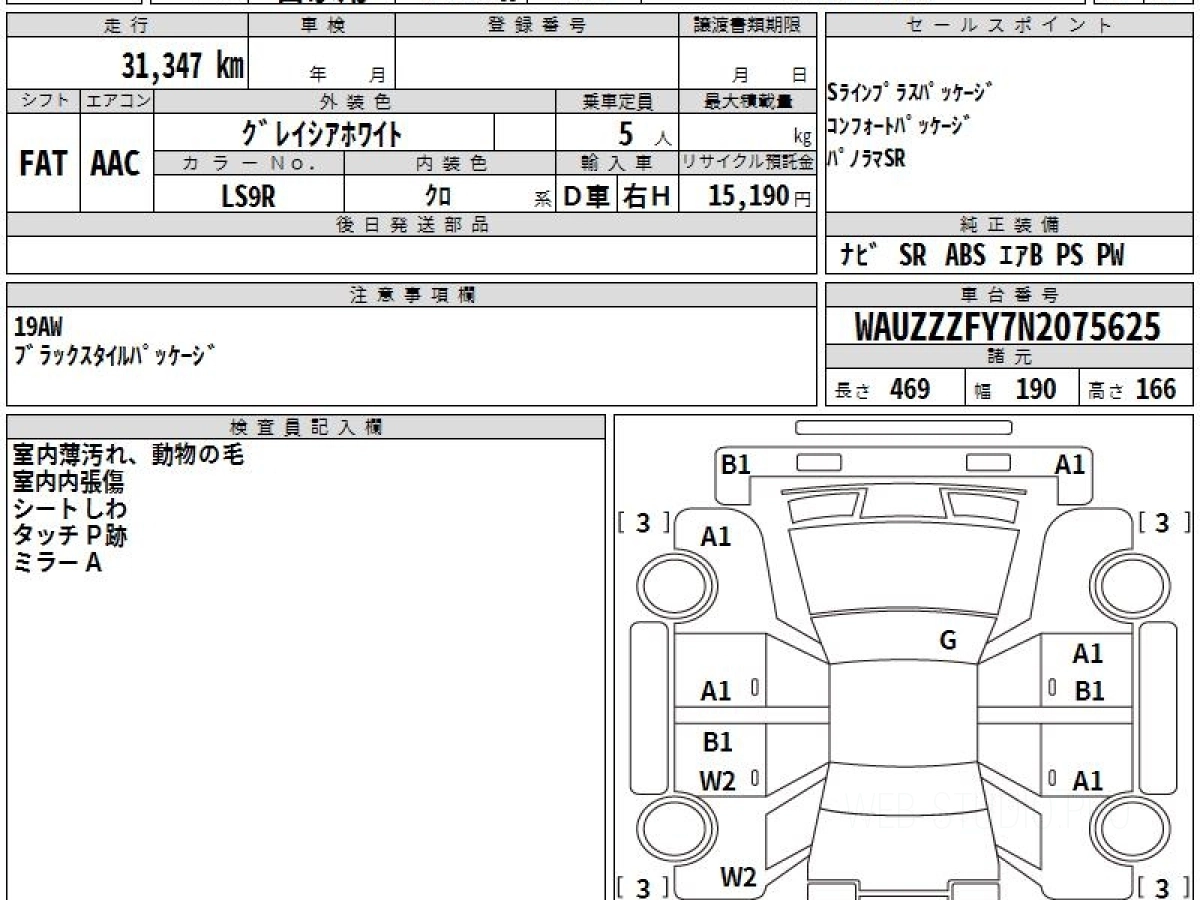Click exterior color グレイシアホワイト

click(323, 132)
